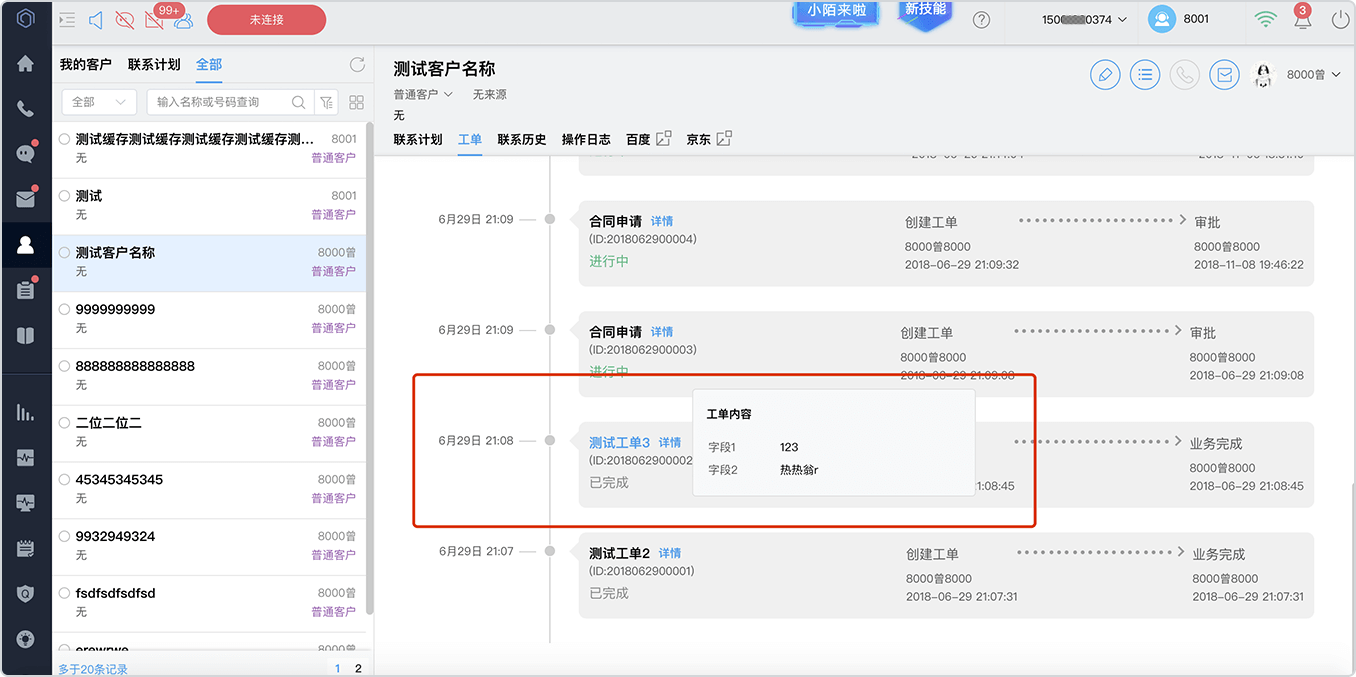Image resolution: width=1356 pixels, height=677 pixels.
Task: Select radio for 9932949324 customer
Action: click(x=64, y=536)
